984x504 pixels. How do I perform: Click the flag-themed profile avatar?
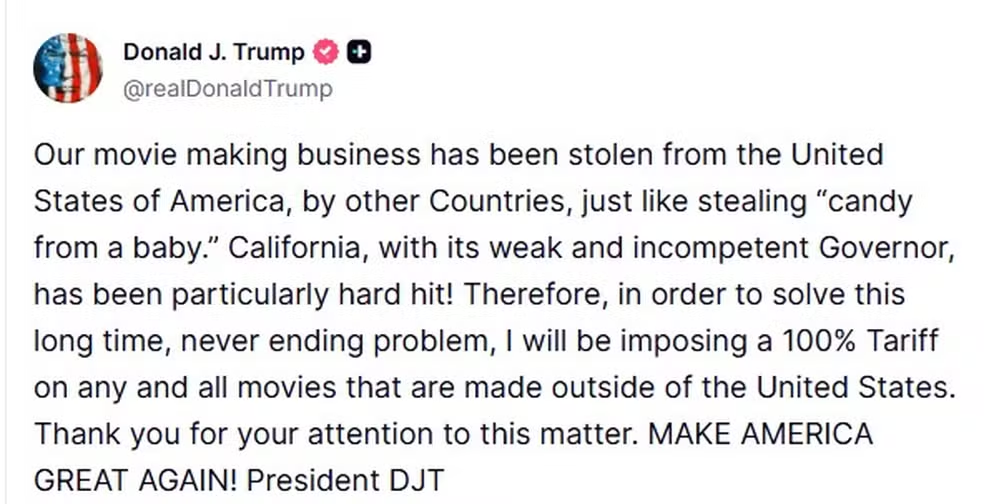(68, 68)
